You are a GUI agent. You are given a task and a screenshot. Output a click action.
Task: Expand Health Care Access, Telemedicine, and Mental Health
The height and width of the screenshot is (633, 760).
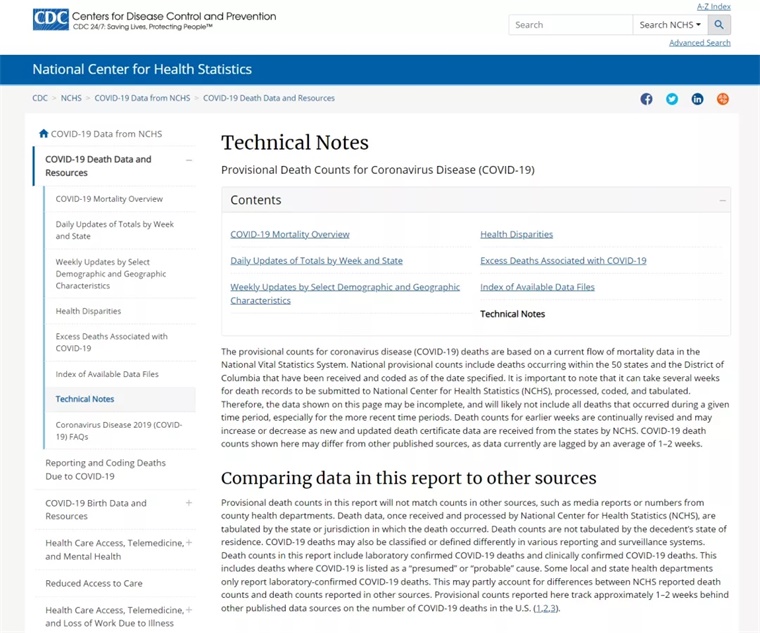pos(188,543)
